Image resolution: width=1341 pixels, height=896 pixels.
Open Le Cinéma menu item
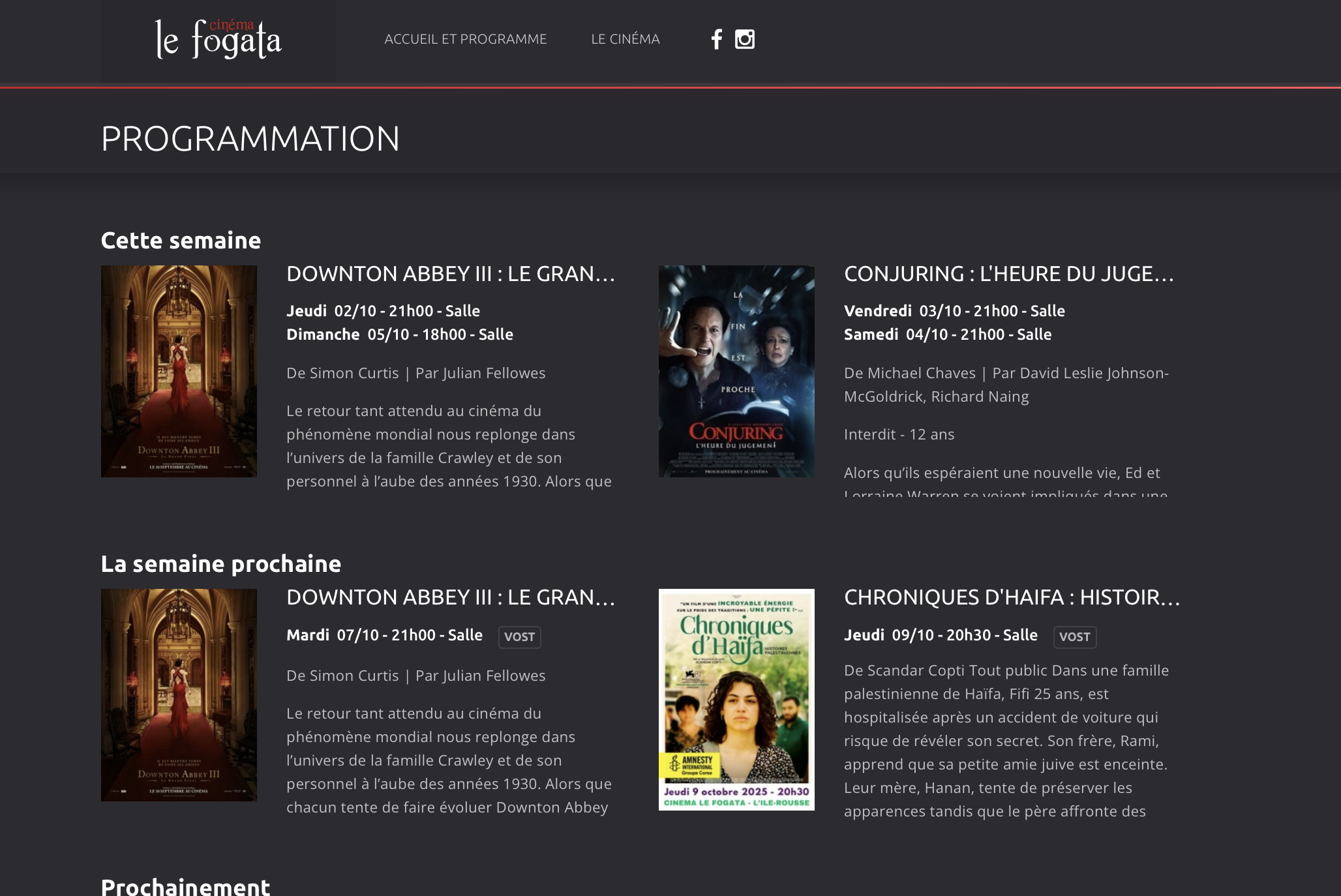625,39
